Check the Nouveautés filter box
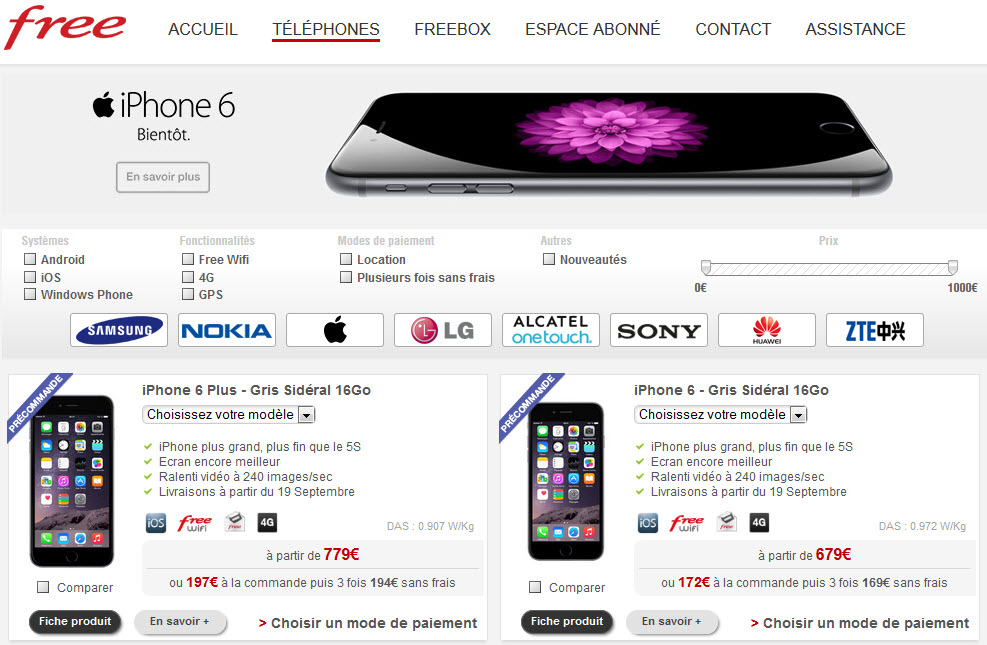The width and height of the screenshot is (987, 645). click(549, 259)
